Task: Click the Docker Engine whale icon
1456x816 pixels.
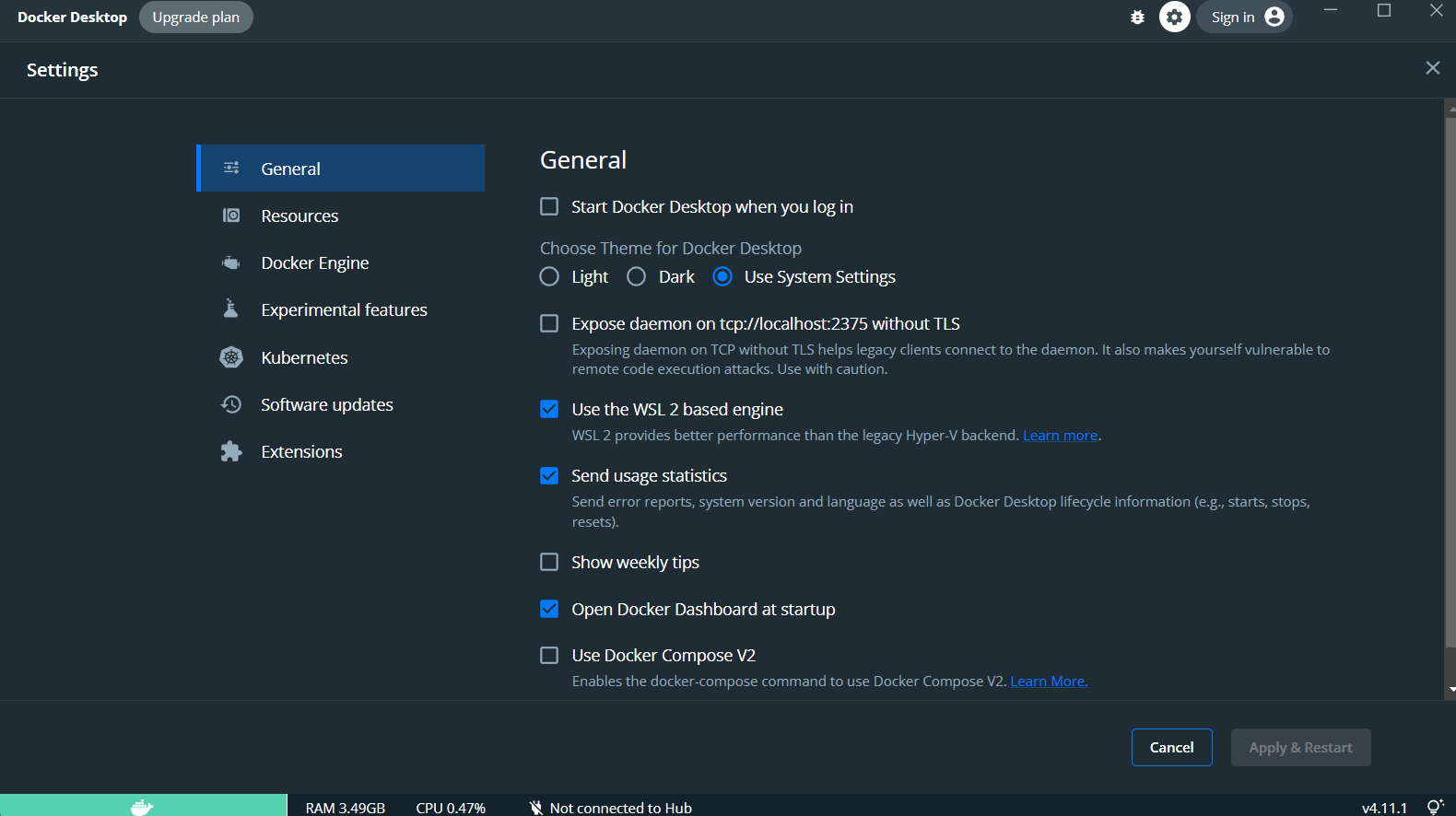Action: click(230, 262)
